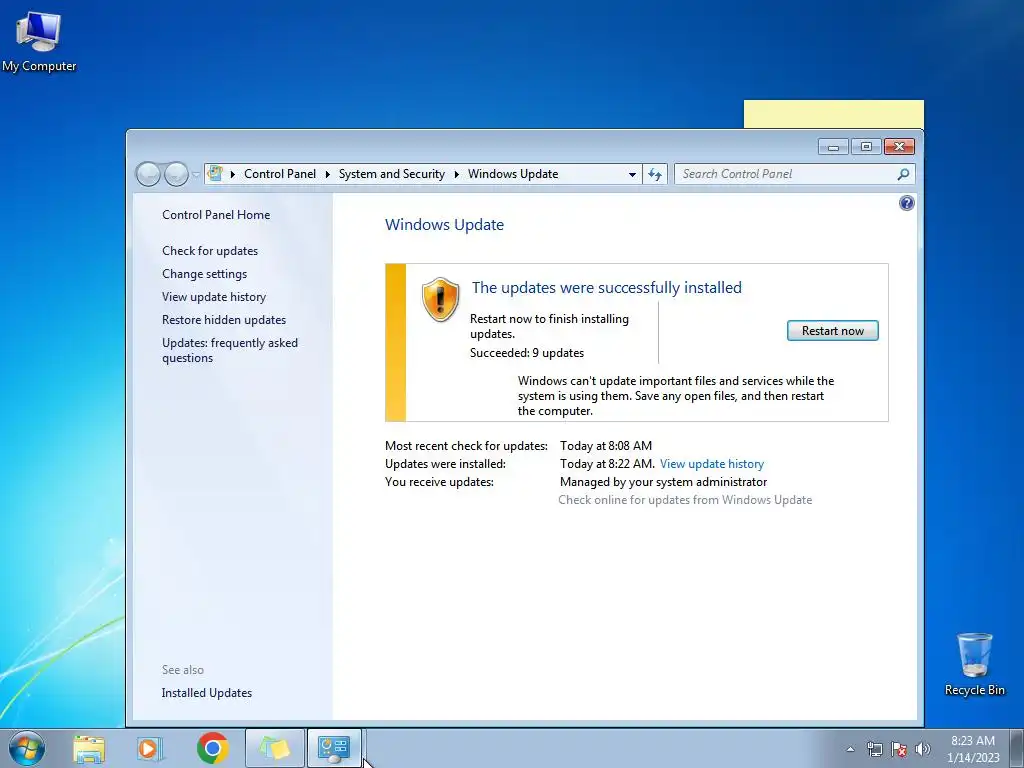The image size is (1024, 768).
Task: Select View update history in left sidebar
Action: pos(214,296)
